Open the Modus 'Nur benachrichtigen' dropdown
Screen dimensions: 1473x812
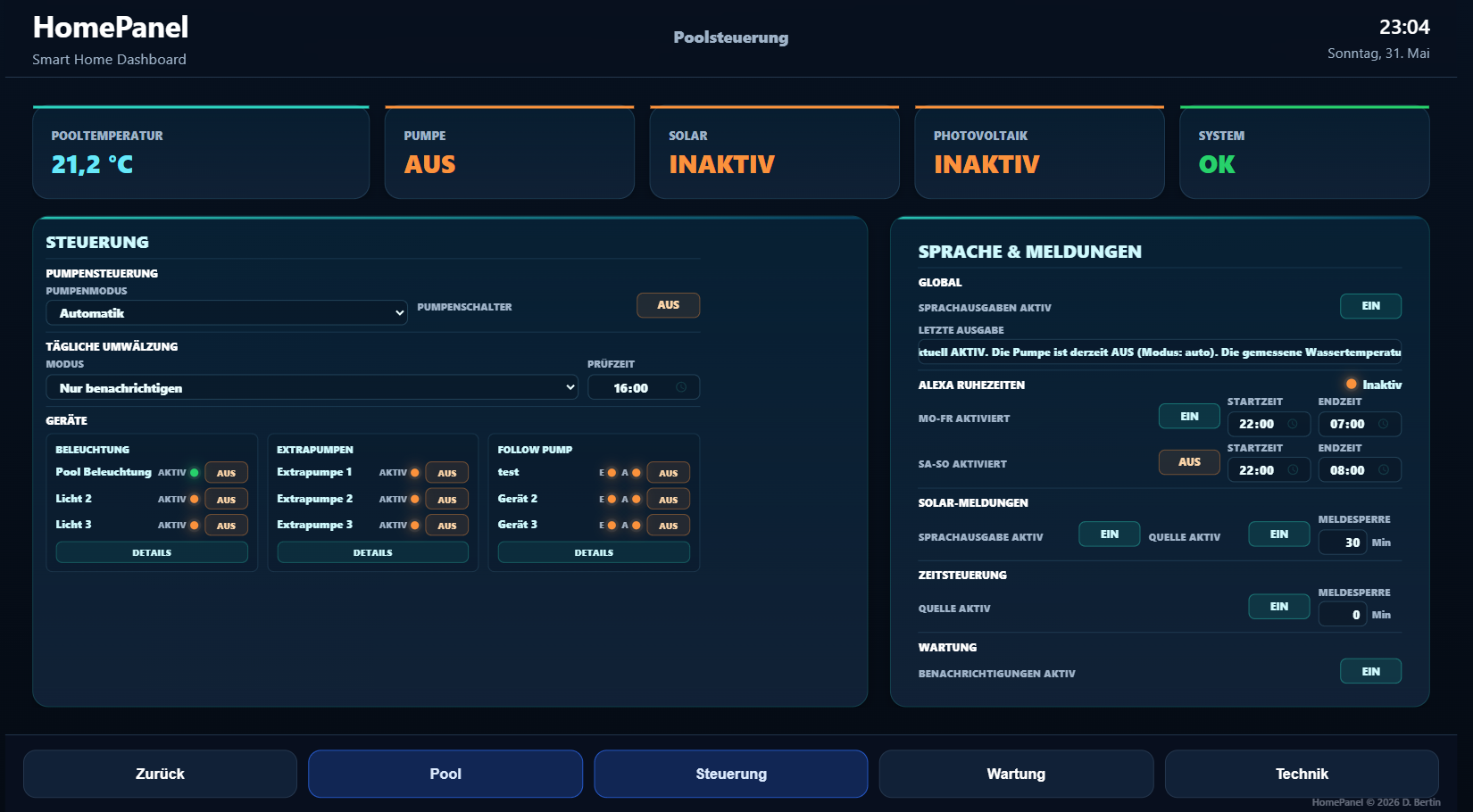tap(312, 388)
